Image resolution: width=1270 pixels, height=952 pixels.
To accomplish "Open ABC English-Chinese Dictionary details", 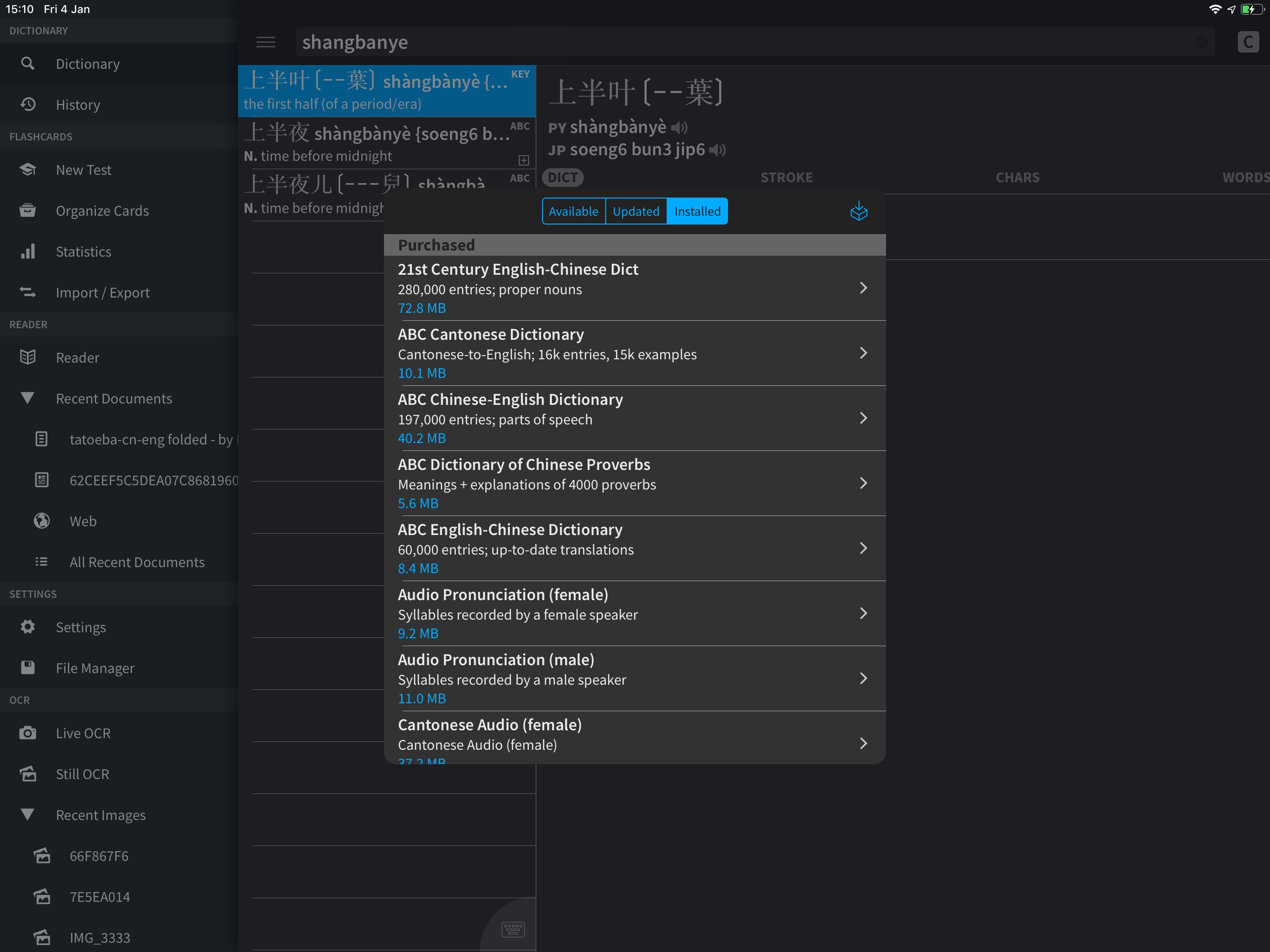I will tap(635, 549).
